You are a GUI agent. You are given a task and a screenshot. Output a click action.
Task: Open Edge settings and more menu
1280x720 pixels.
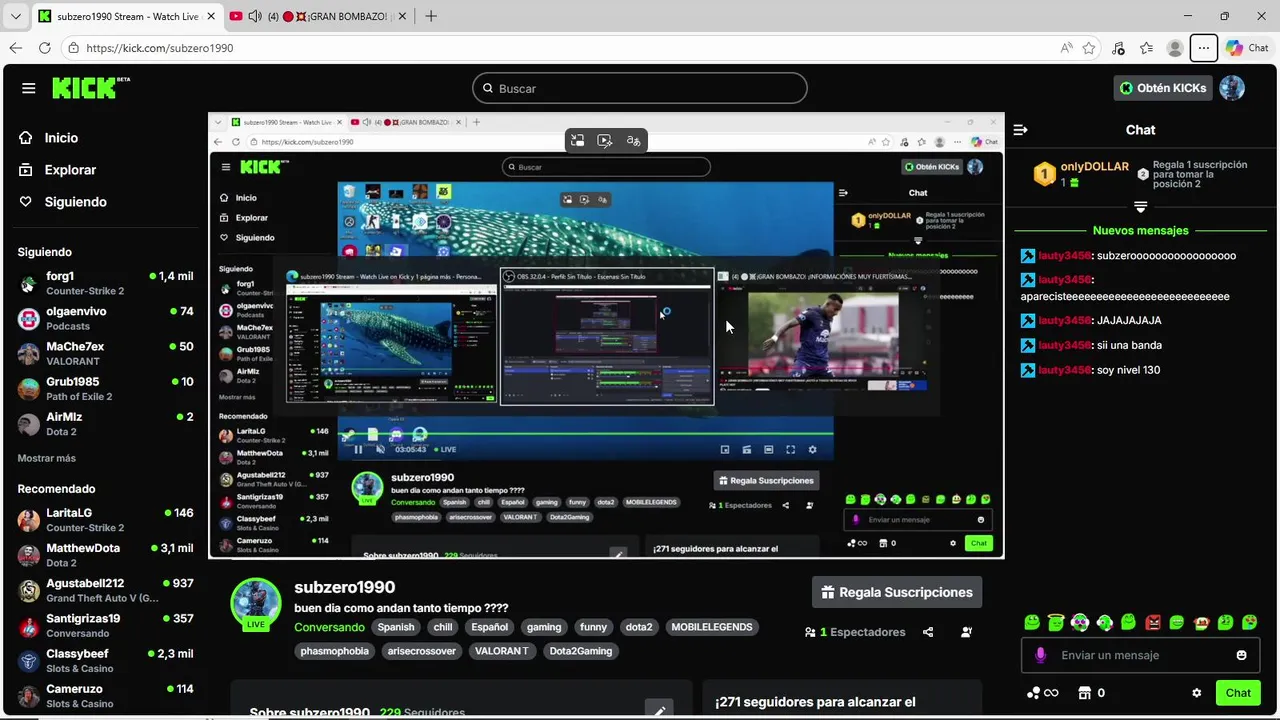click(1204, 48)
